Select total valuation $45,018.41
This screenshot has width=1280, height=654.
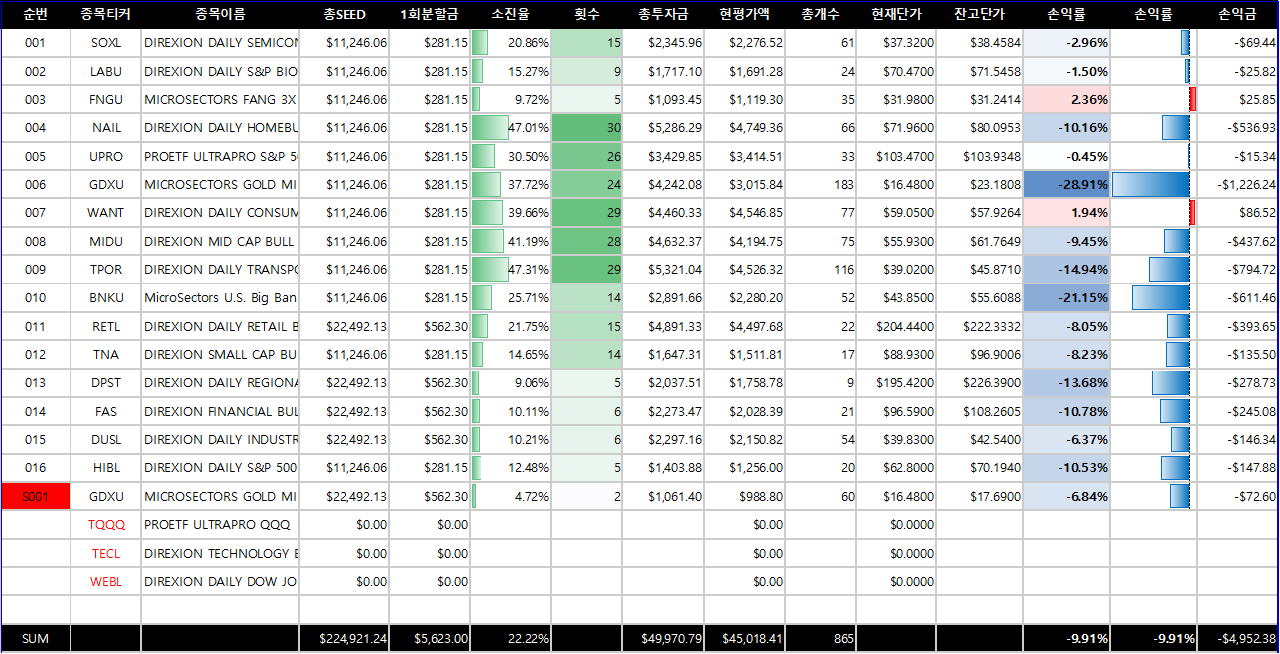click(744, 638)
